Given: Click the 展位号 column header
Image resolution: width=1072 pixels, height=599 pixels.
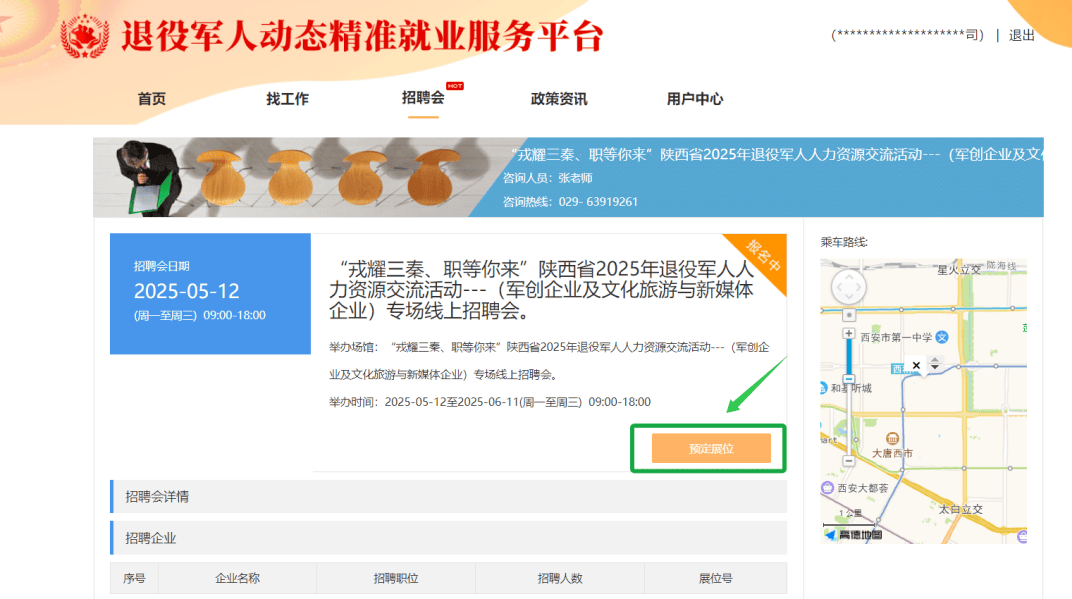Looking at the screenshot, I should [715, 578].
